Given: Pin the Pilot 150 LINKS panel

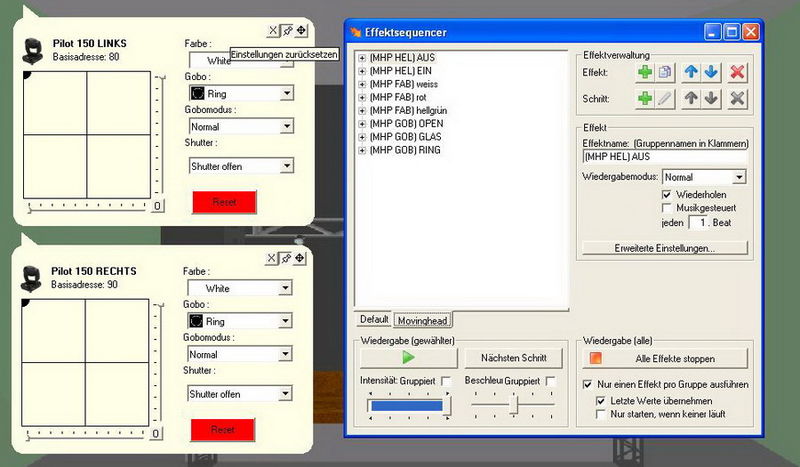Looking at the screenshot, I should pos(287,30).
